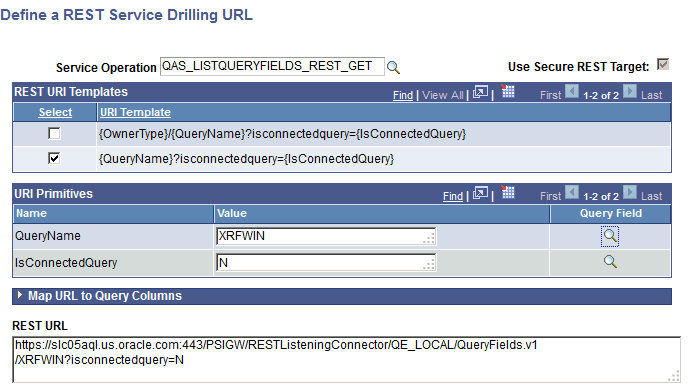Click Find link in REST URI Templates
Screen dimensions: 691x388
403,95
